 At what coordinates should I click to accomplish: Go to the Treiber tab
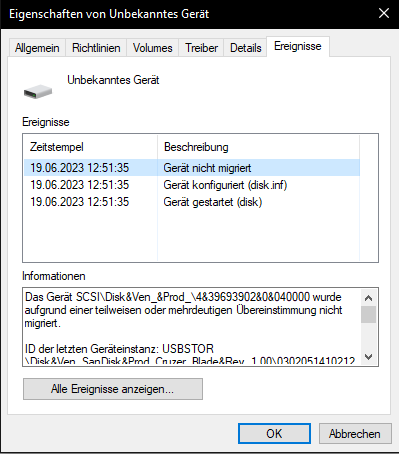click(201, 48)
